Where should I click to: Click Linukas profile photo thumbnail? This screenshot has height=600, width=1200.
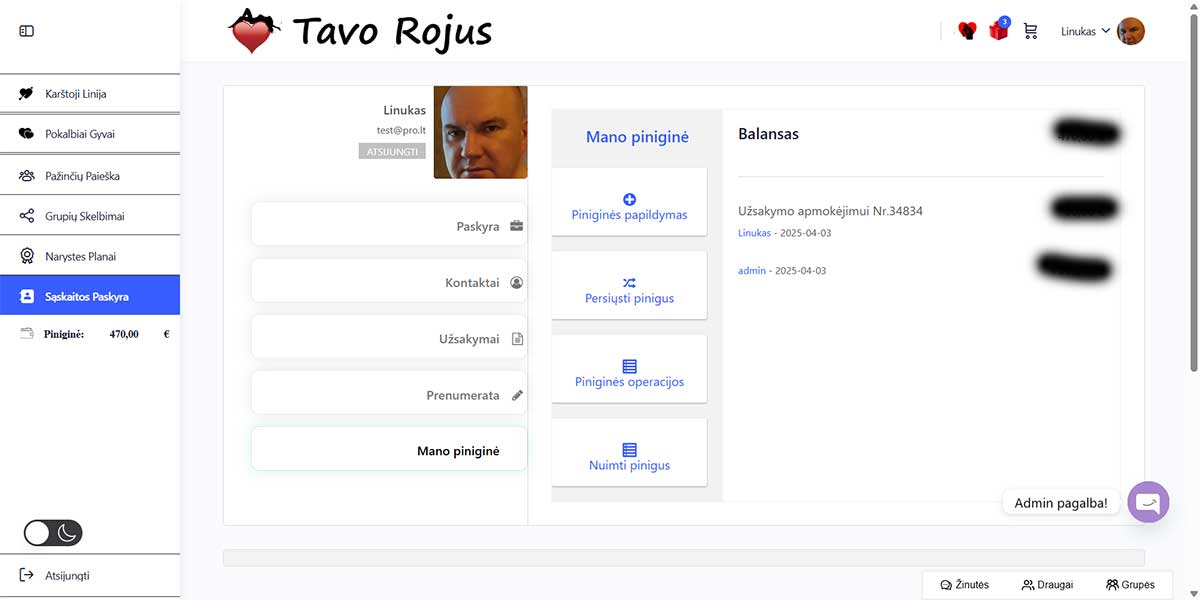coord(480,132)
